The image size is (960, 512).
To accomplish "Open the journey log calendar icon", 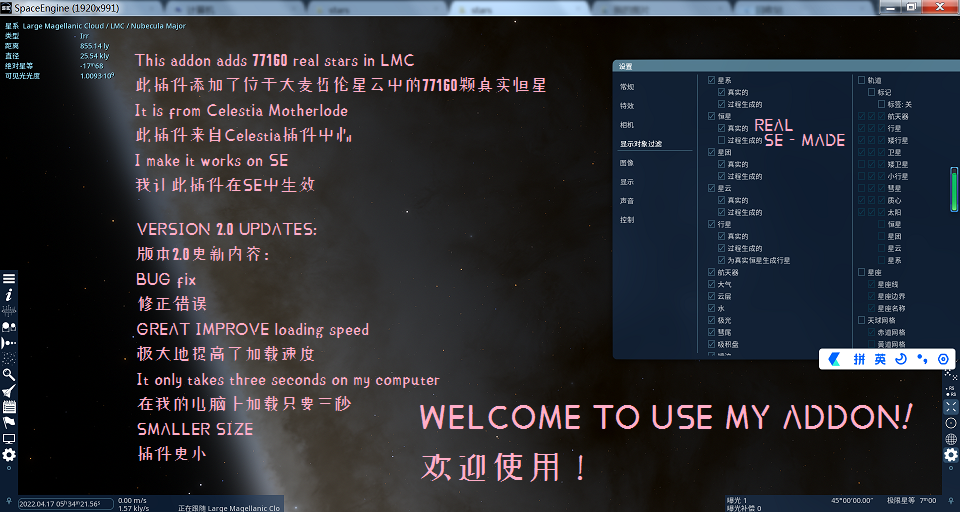I will click(9, 407).
